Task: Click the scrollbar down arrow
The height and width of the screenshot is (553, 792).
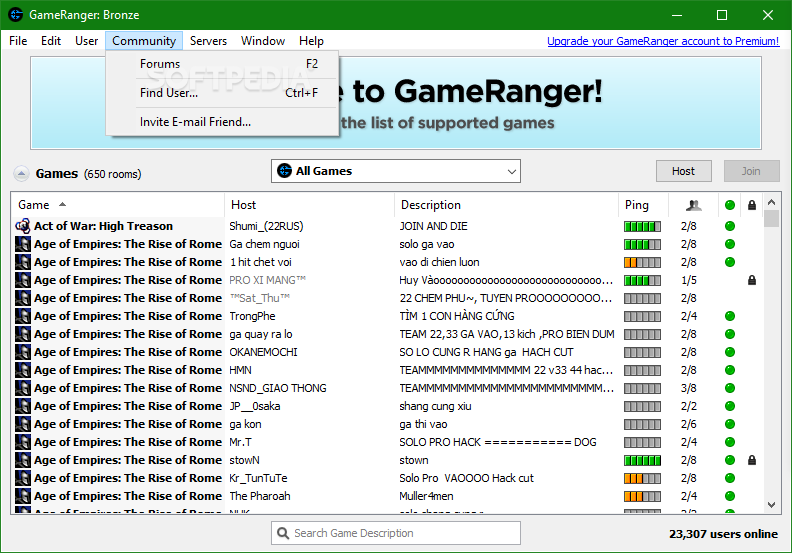Action: click(x=771, y=505)
